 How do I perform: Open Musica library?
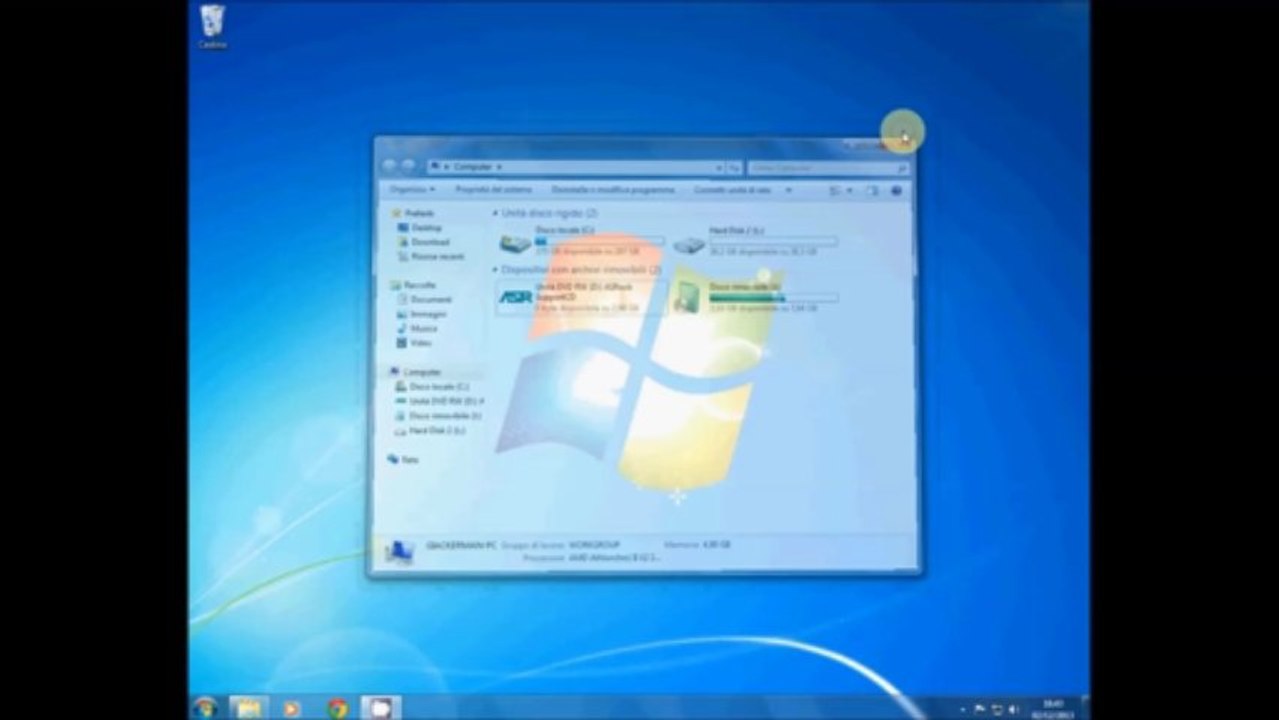tap(417, 328)
